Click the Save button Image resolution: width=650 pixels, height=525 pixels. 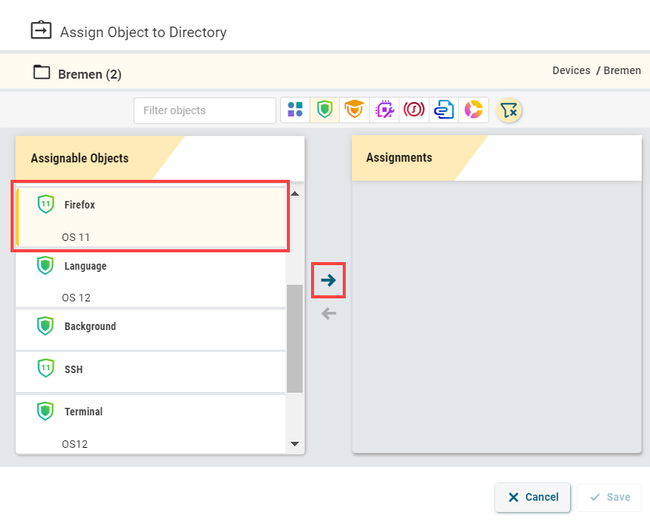click(609, 497)
